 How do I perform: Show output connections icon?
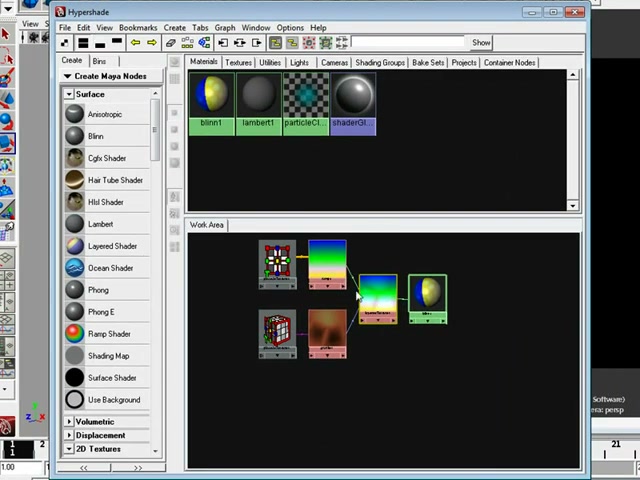(257, 42)
